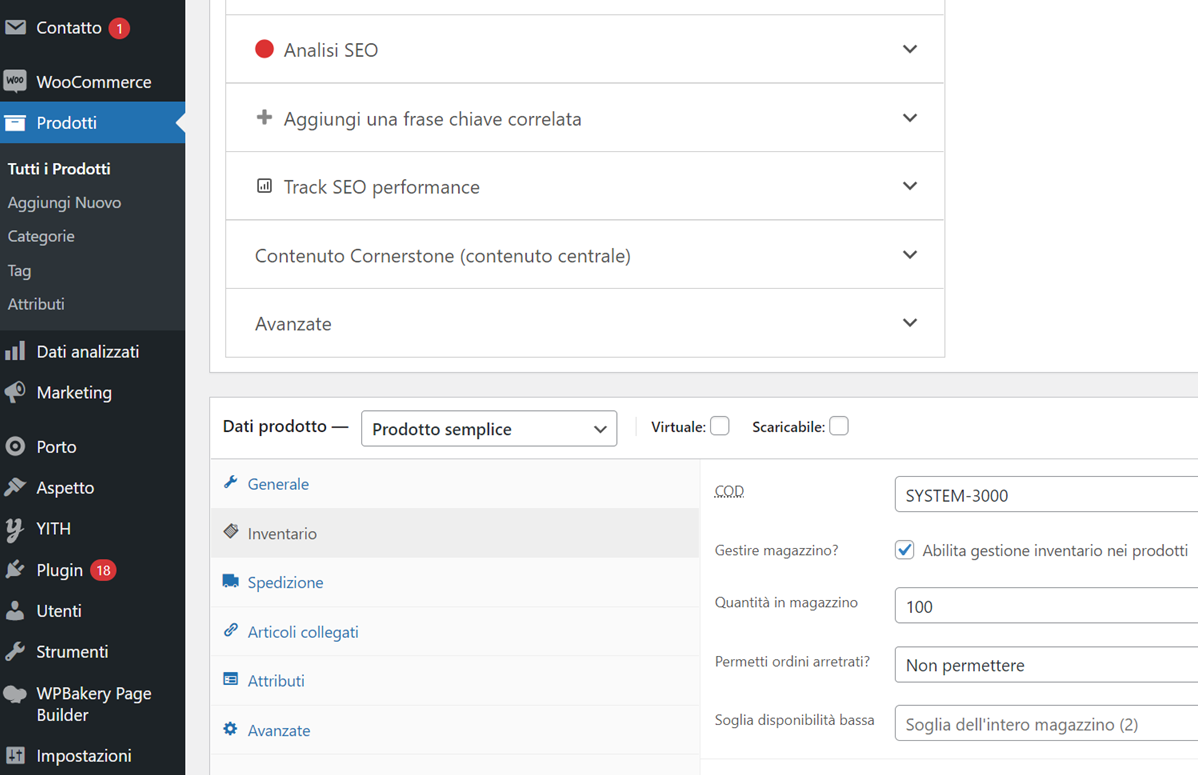The width and height of the screenshot is (1198, 775).
Task: Open Categorie in the Prodotti submenu
Action: click(x=41, y=237)
